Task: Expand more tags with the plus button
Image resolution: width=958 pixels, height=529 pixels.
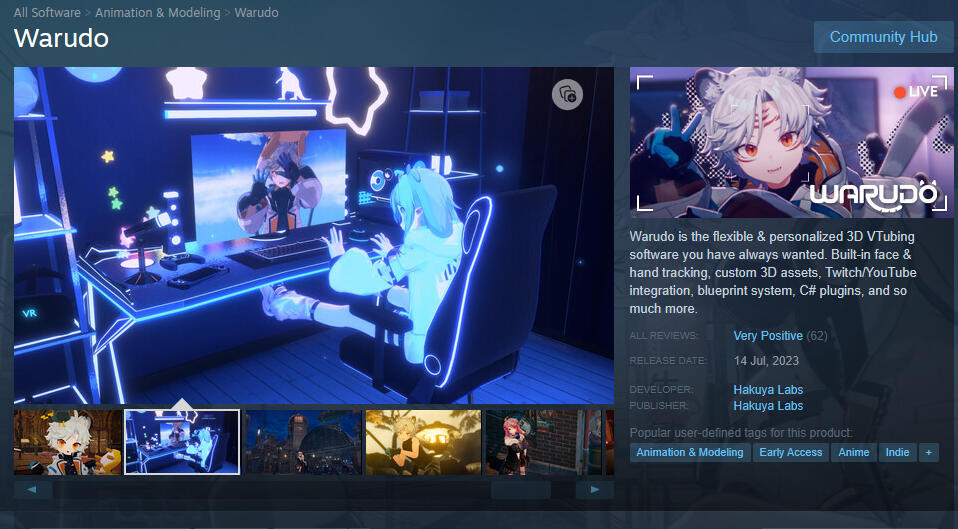Action: [x=929, y=452]
